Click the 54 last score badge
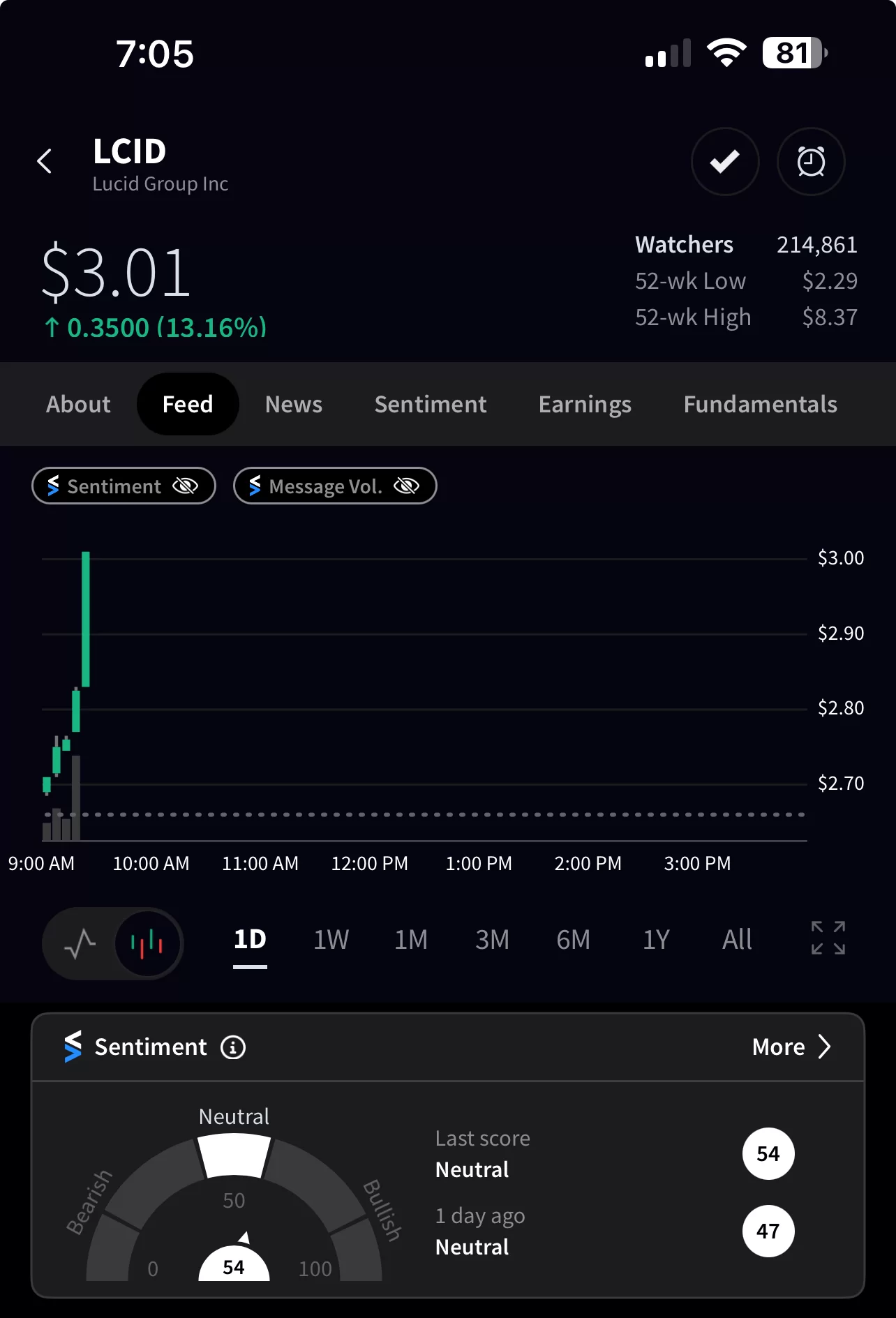Image resolution: width=896 pixels, height=1318 pixels. pyautogui.click(x=768, y=1153)
